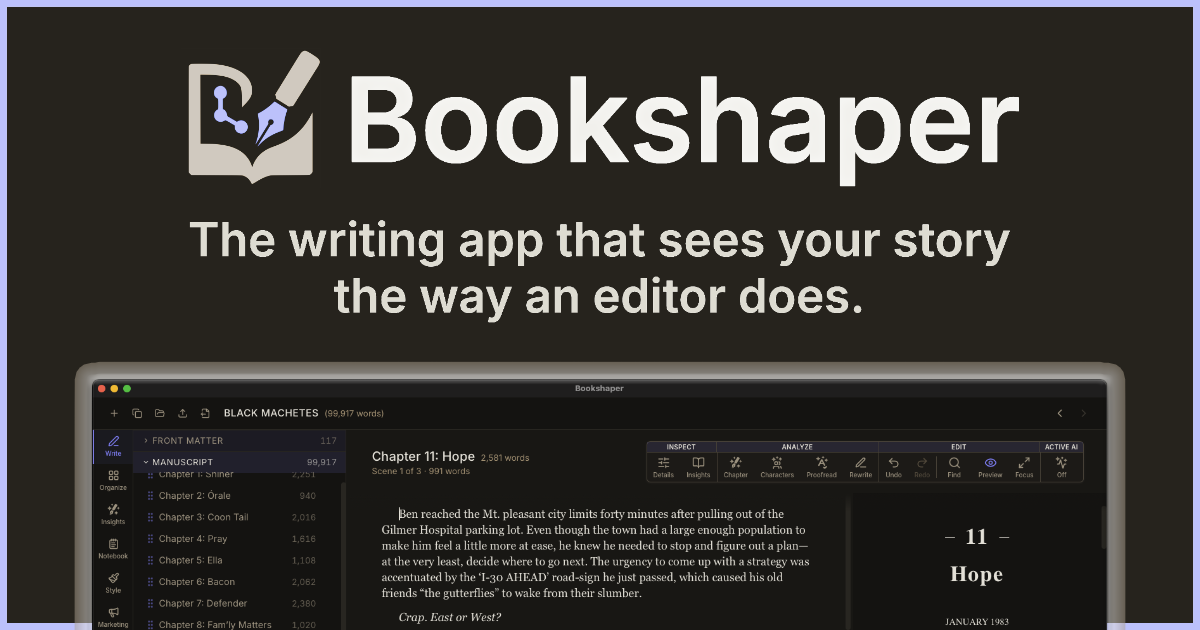Screen dimensions: 1200x630
Task: Collapse the MANUSCRIPT section
Action: coord(145,461)
